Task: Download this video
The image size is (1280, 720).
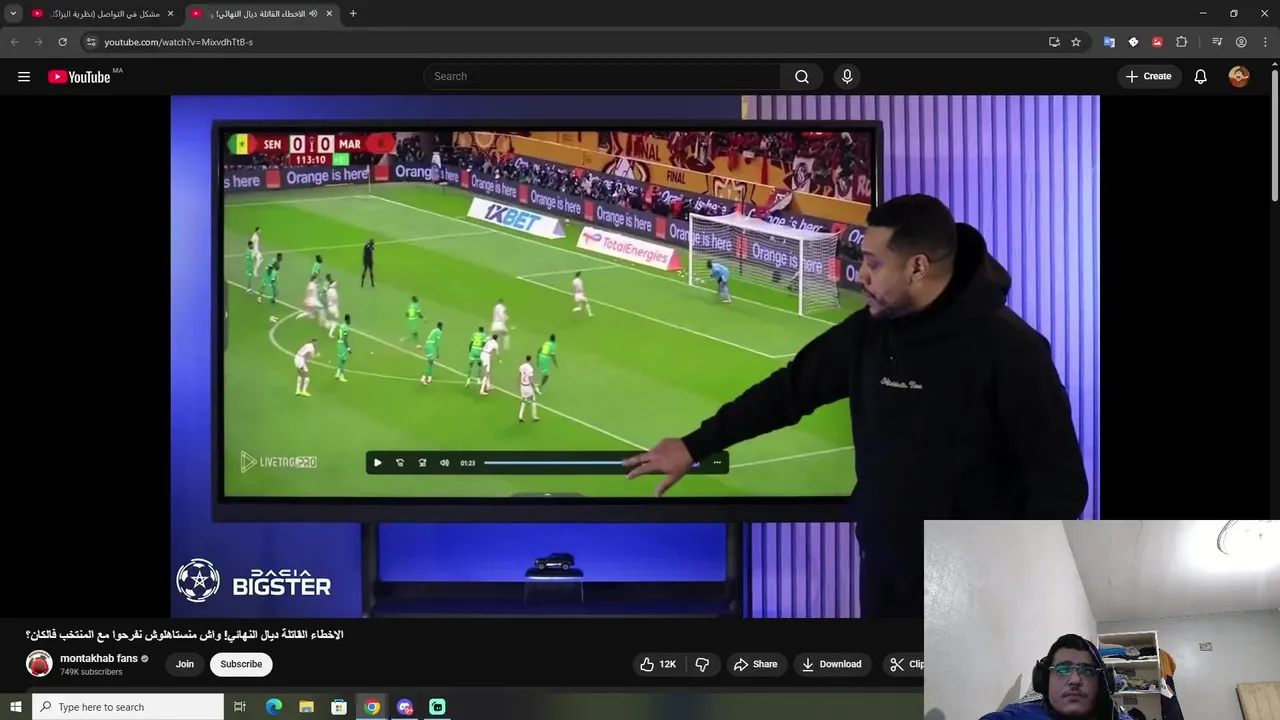Action: pos(832,664)
